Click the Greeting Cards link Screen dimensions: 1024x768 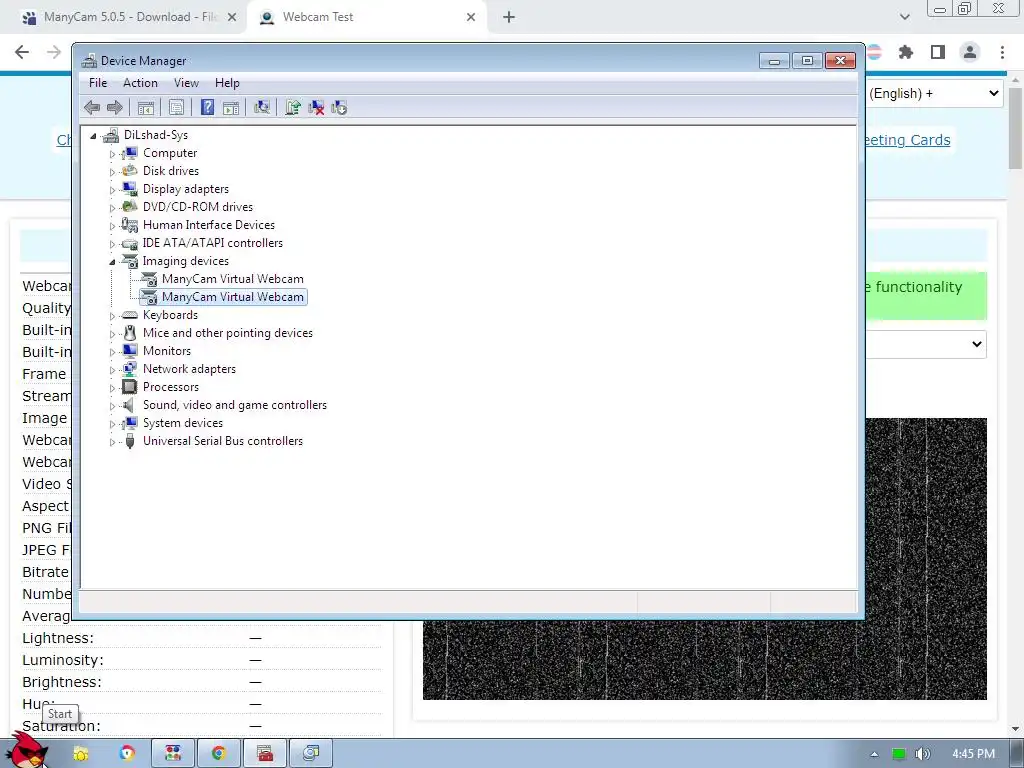(x=908, y=140)
